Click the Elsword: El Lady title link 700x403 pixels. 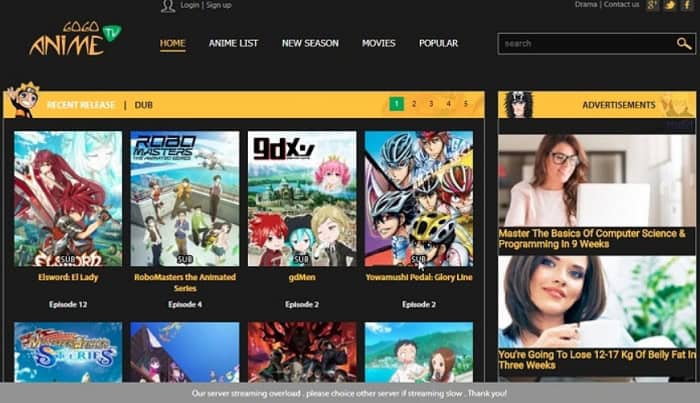point(68,277)
